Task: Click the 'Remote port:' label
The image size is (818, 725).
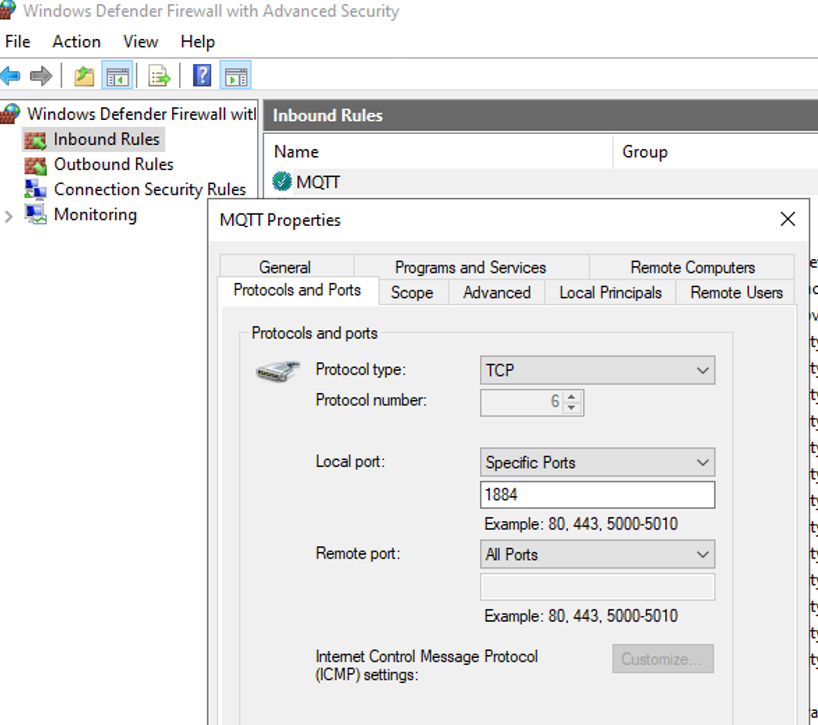Action: point(358,553)
